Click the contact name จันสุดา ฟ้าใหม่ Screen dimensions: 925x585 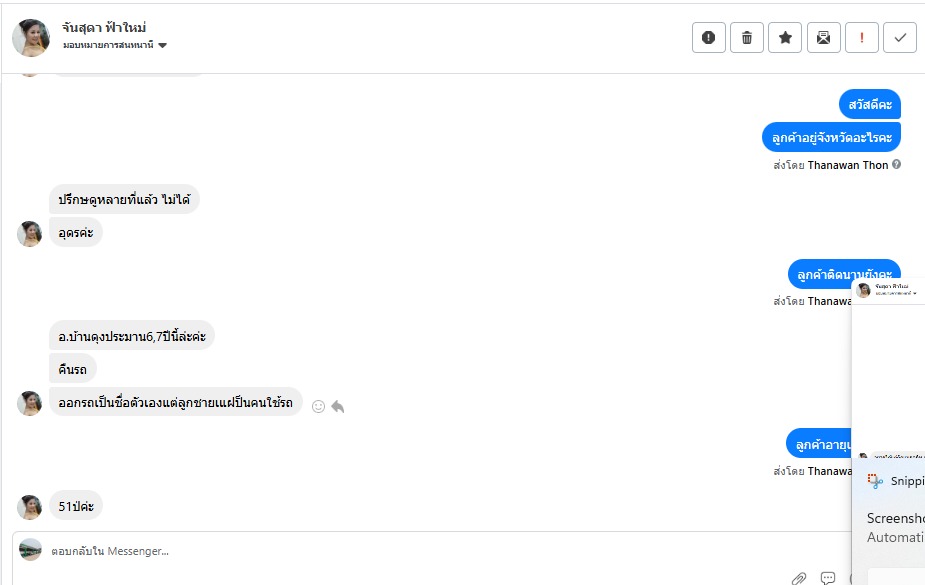[x=104, y=27]
